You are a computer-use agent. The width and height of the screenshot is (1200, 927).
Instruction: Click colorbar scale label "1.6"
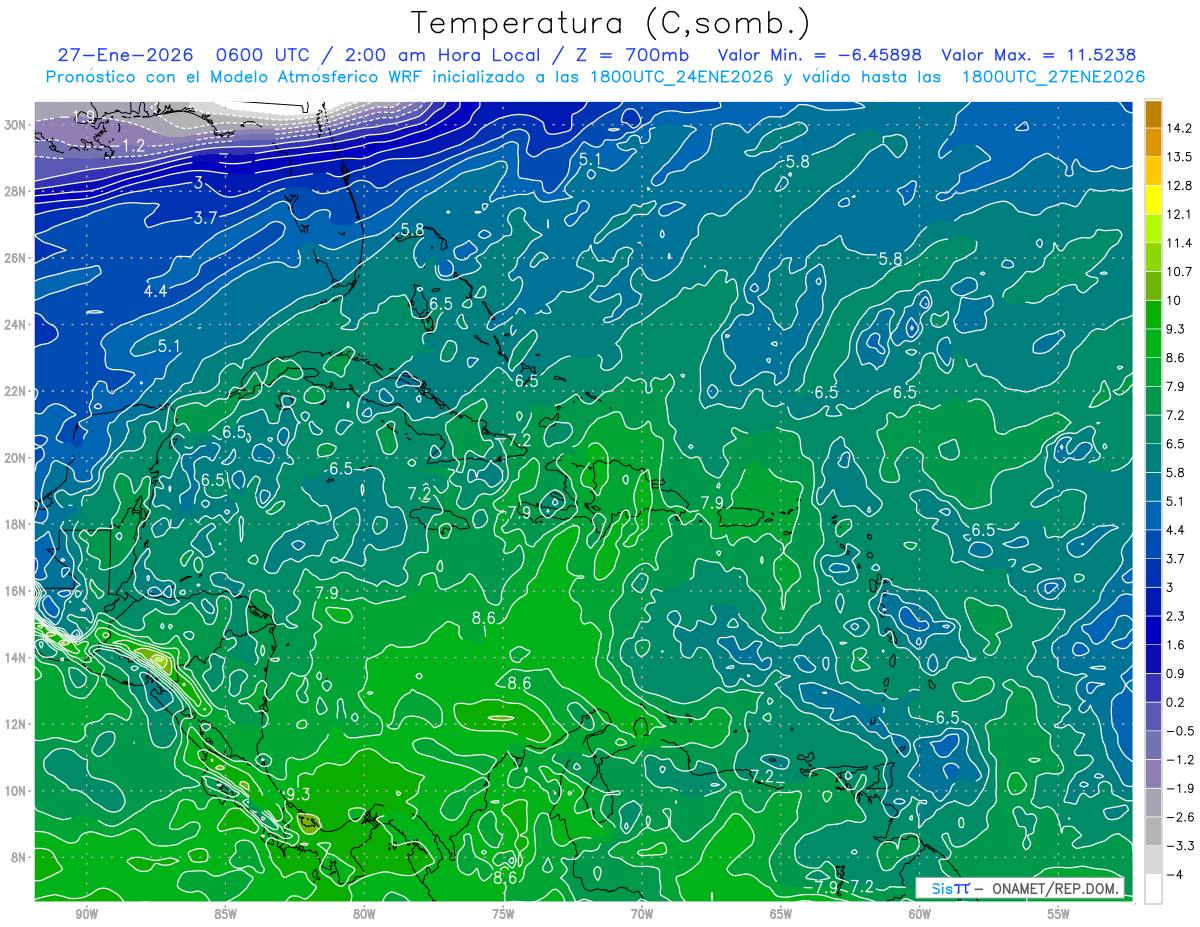coord(1175,645)
